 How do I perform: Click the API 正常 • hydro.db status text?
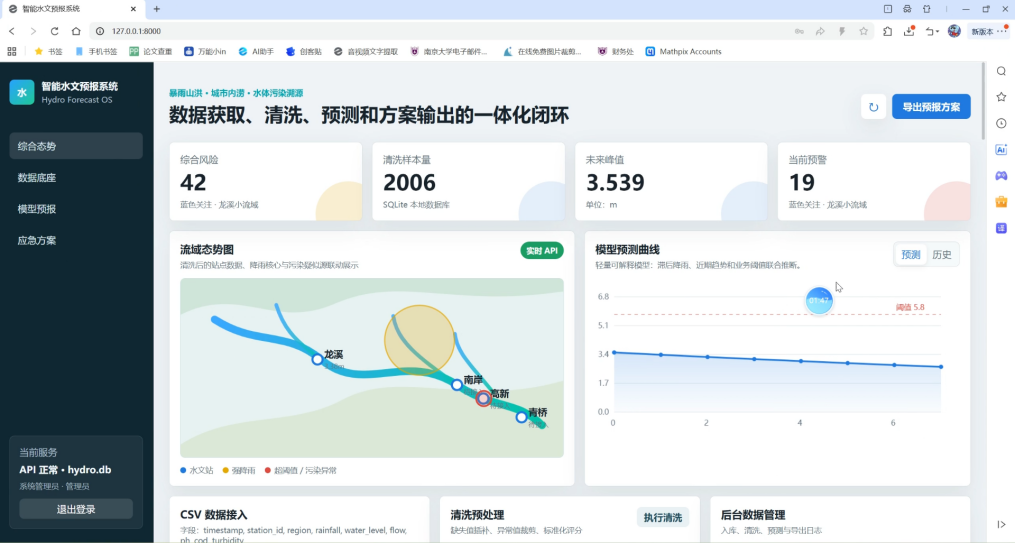click(65, 470)
